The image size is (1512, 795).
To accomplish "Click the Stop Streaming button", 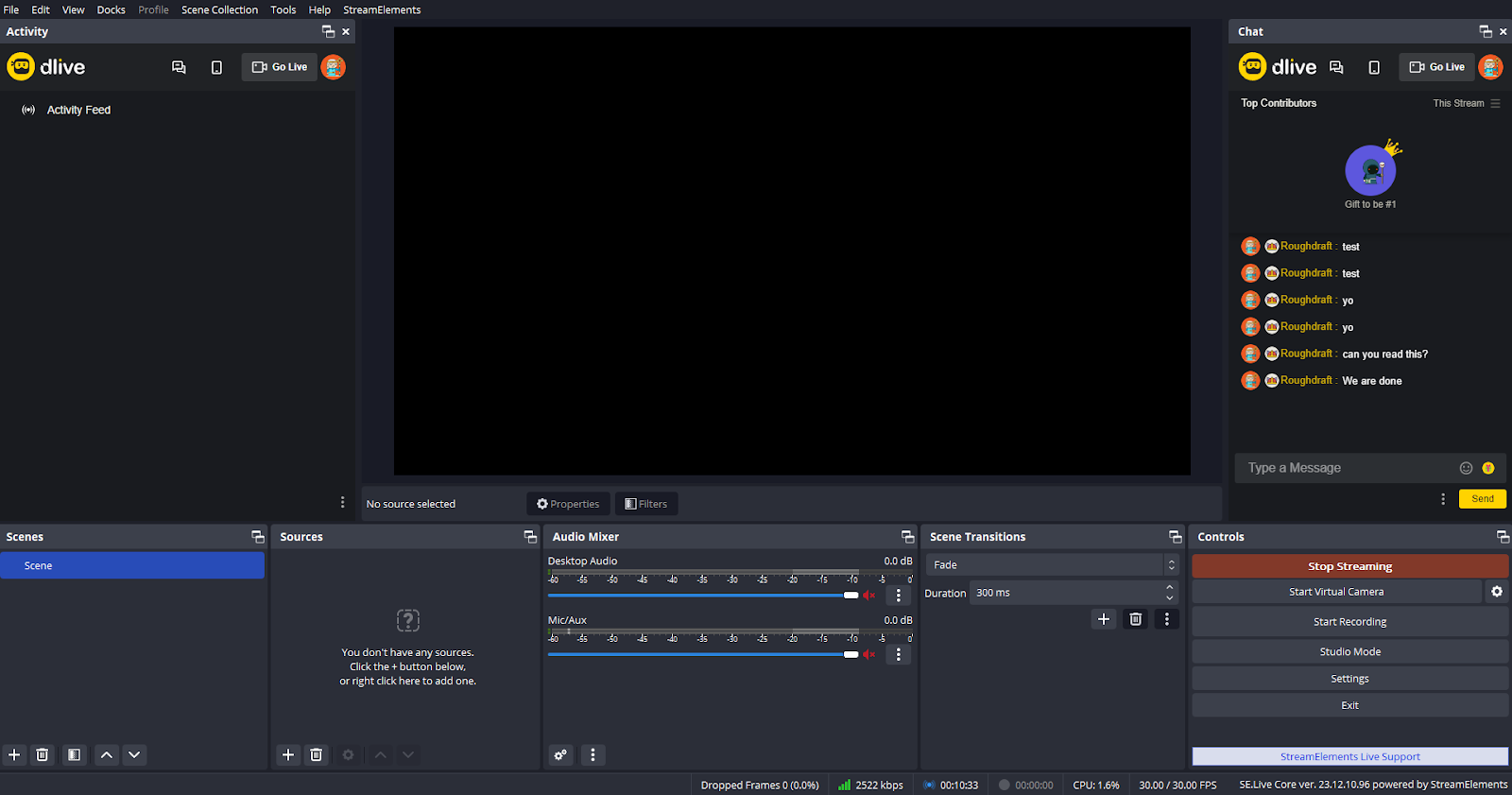I will point(1349,566).
